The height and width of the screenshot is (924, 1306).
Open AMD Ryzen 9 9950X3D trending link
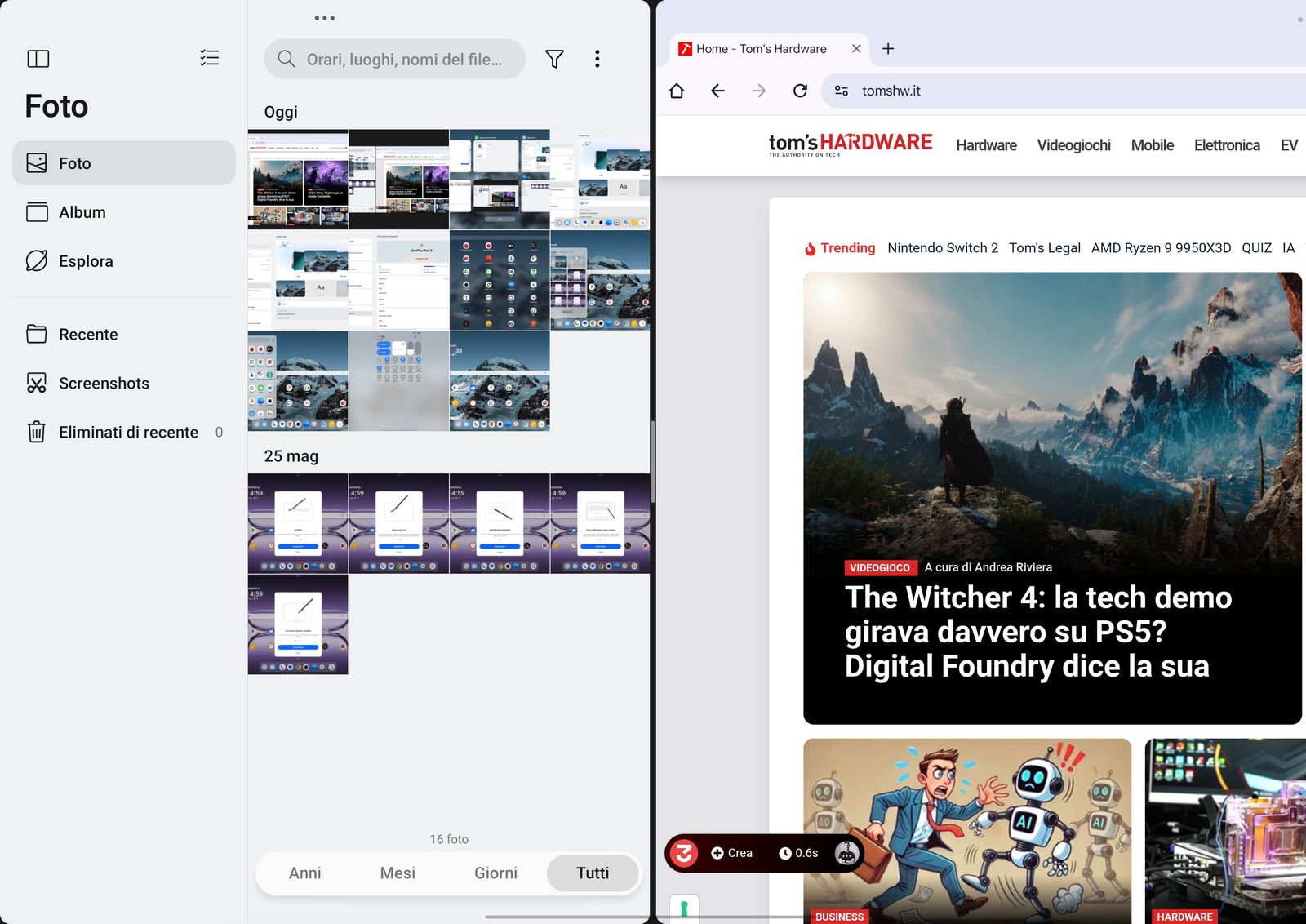[x=1161, y=248]
